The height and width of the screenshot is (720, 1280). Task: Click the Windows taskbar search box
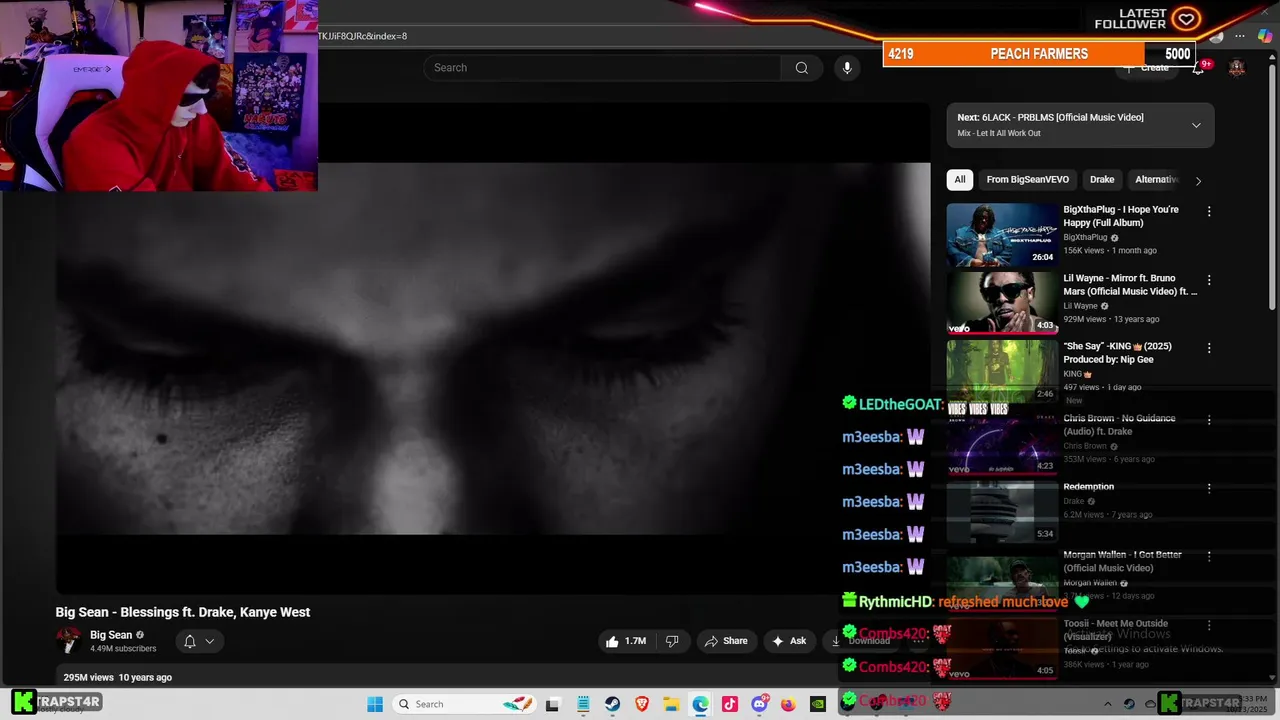[466, 704]
